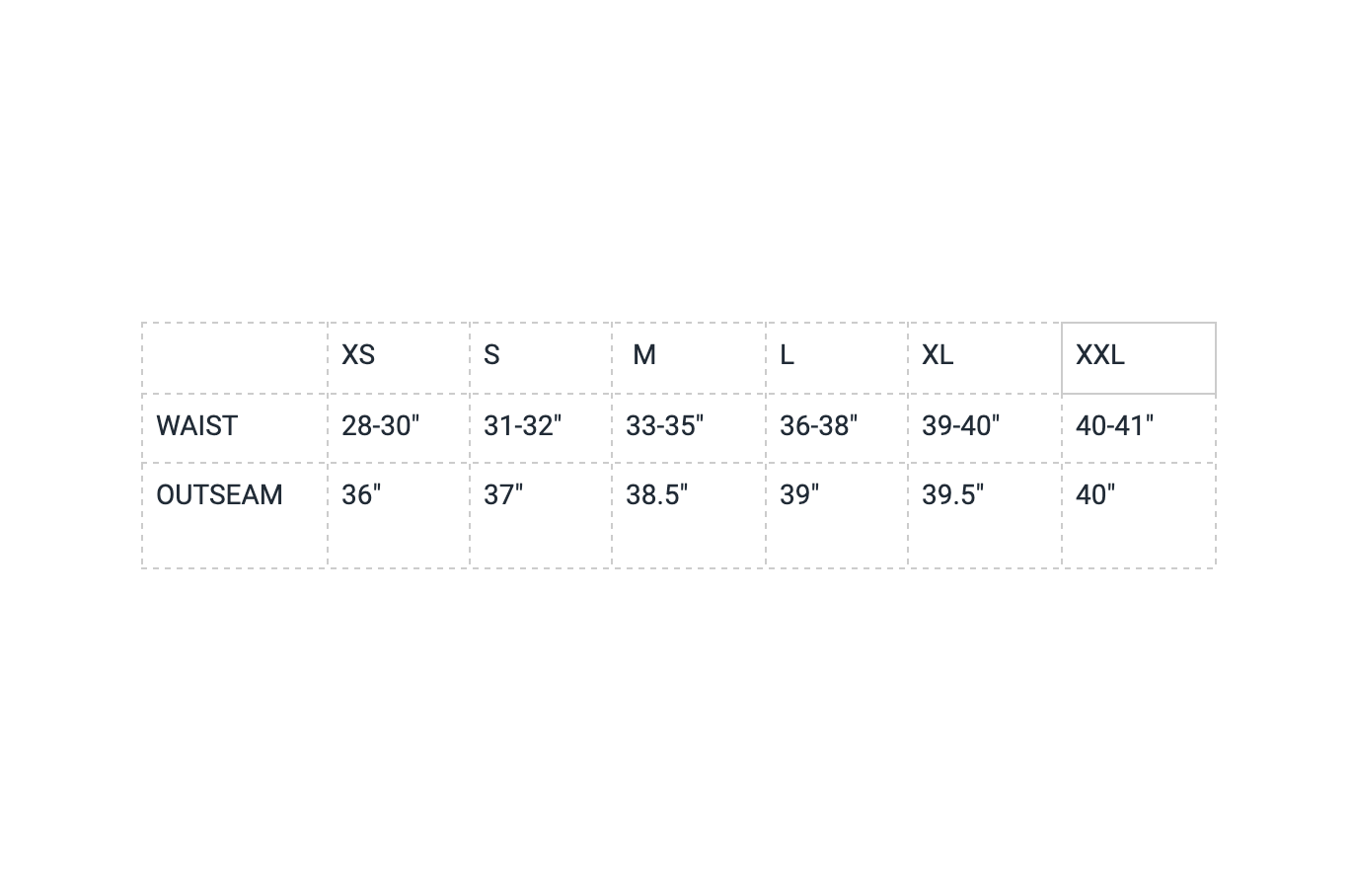Screen dimensions: 1352x896
Task: Select the 36" outseam cell
Action: (x=399, y=515)
